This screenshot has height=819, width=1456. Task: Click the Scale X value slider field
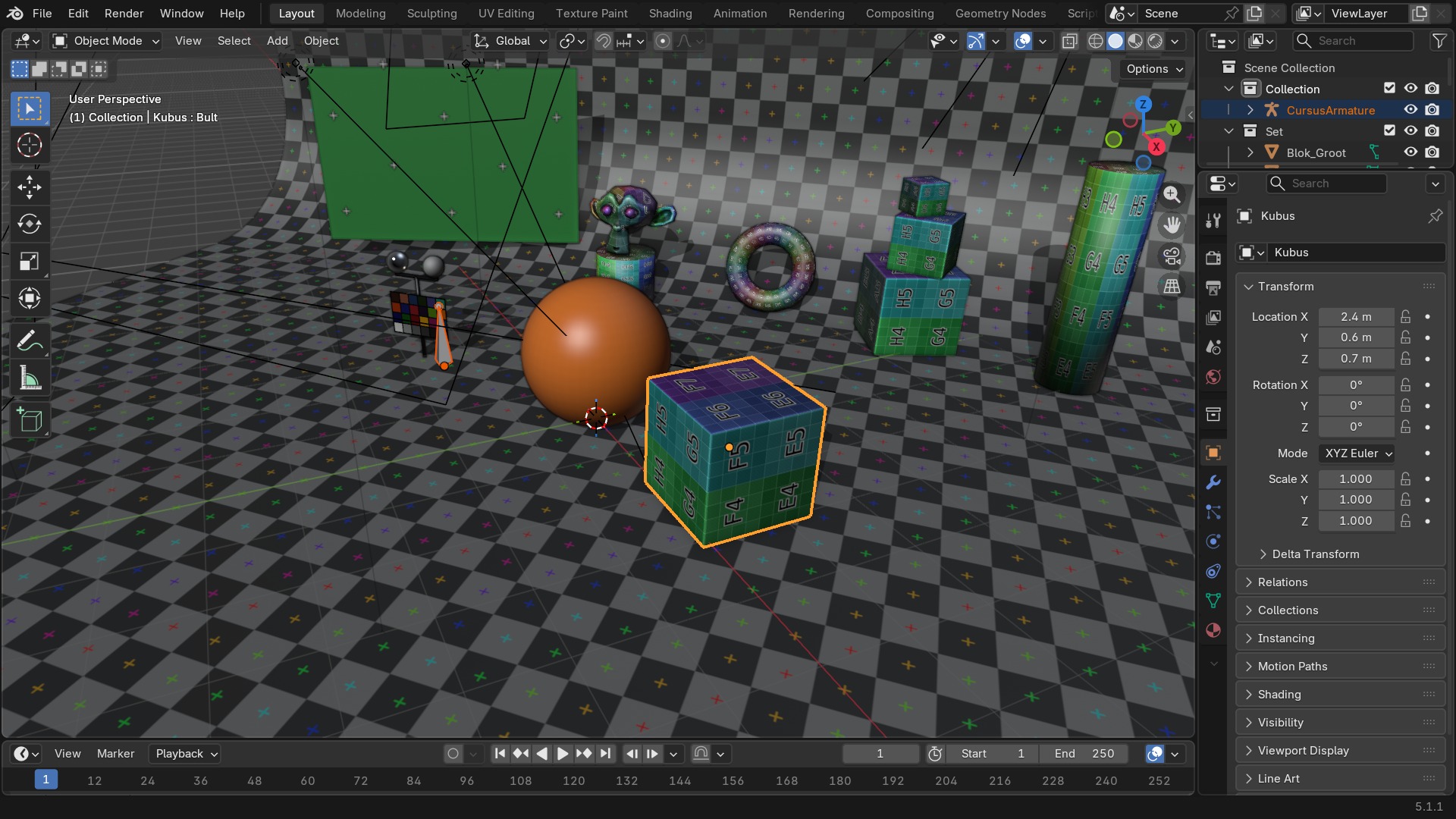coord(1356,479)
